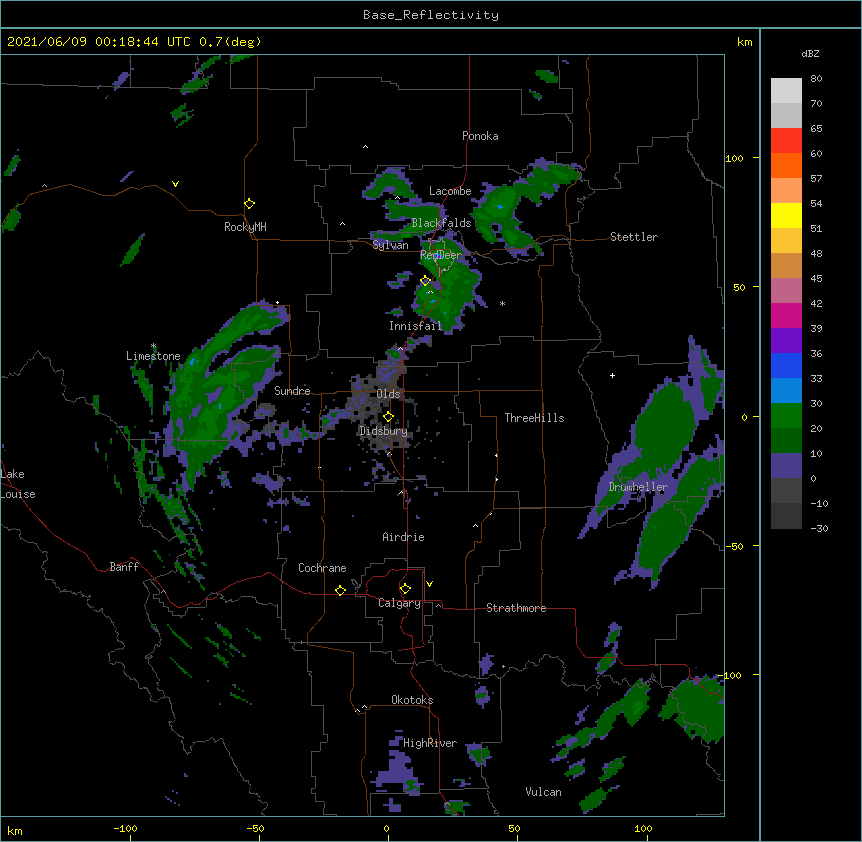Click the Blackfalds city label

pyautogui.click(x=441, y=223)
